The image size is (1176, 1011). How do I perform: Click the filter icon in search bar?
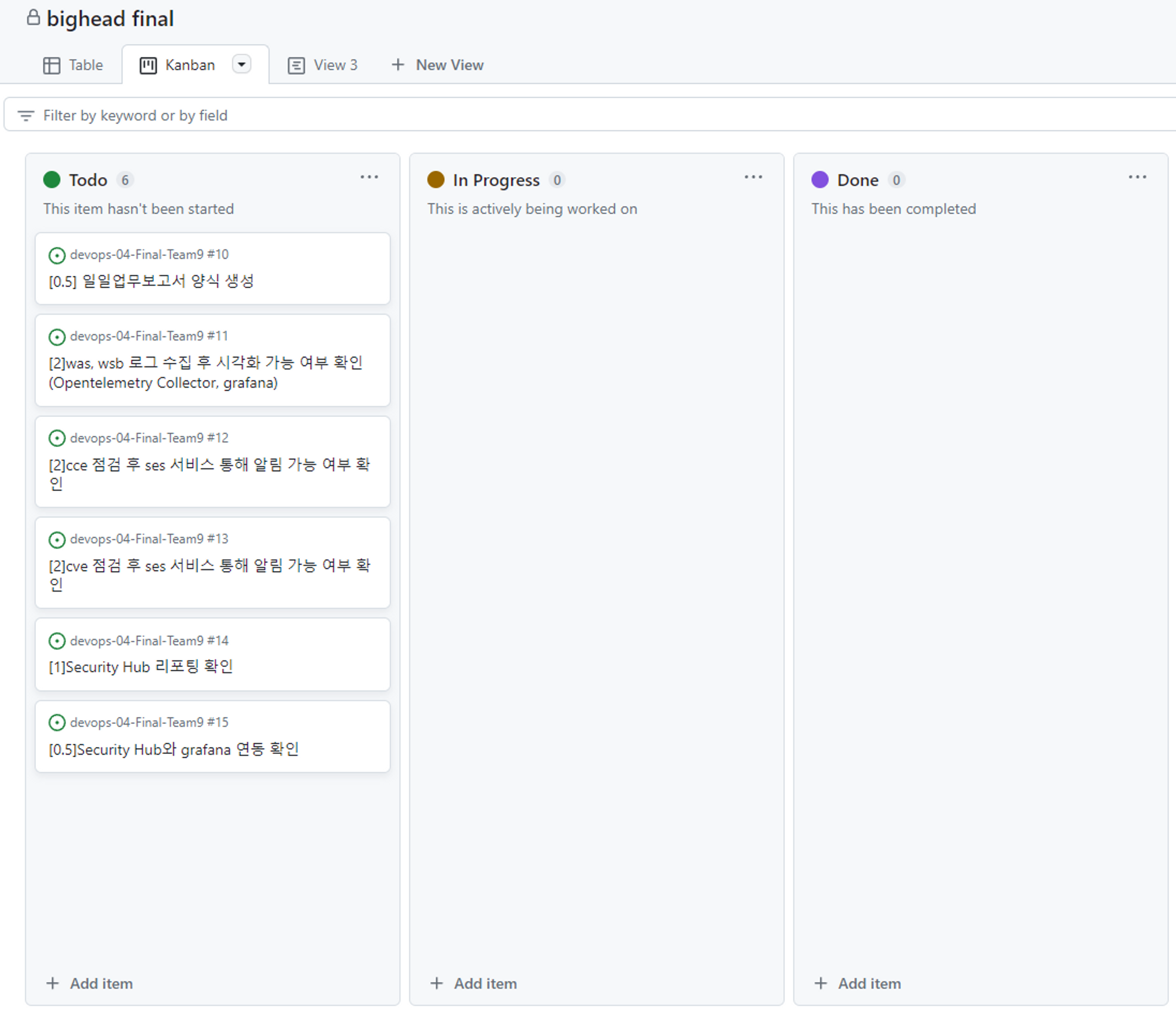pyautogui.click(x=26, y=115)
